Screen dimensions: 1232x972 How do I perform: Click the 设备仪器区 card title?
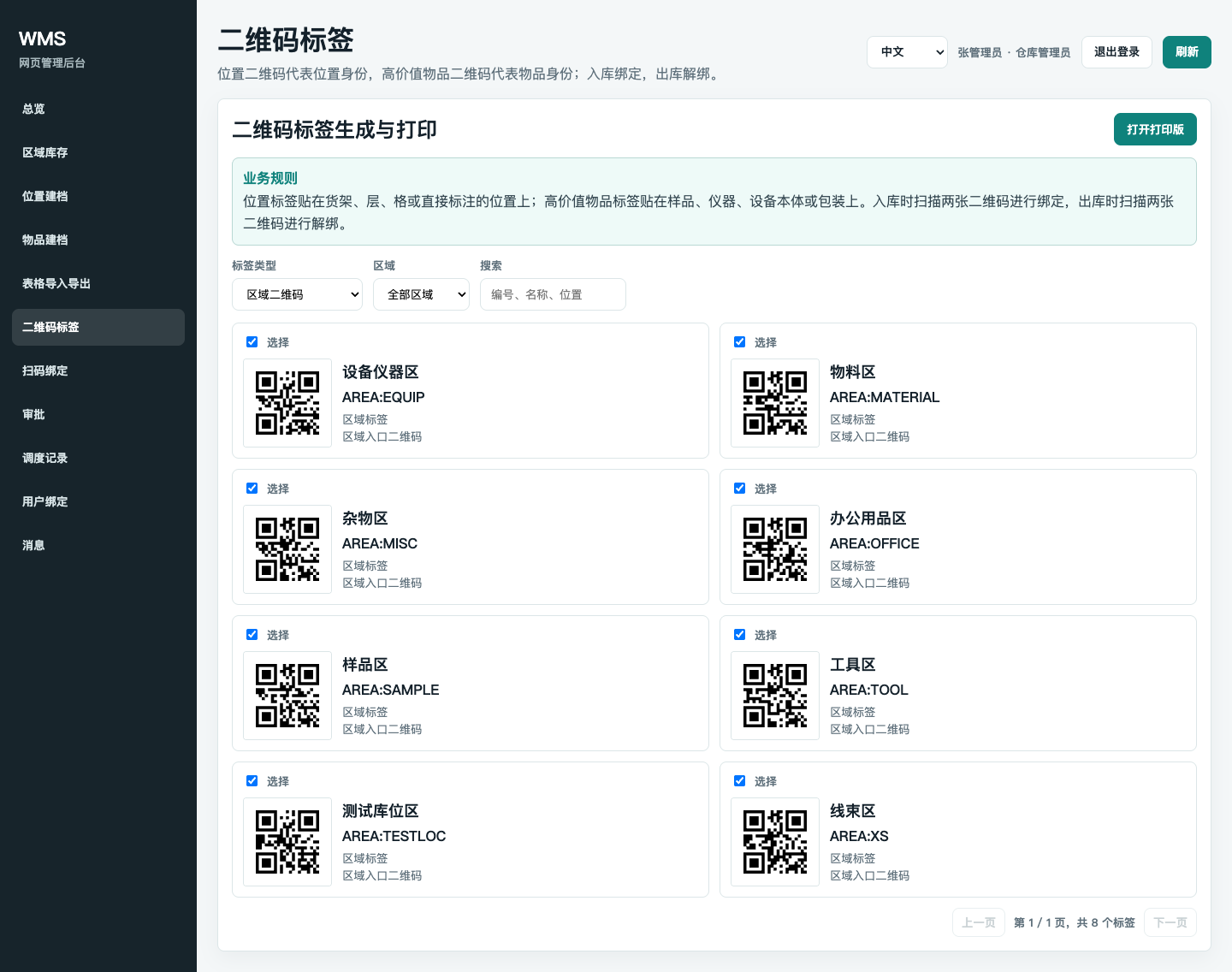tap(381, 372)
